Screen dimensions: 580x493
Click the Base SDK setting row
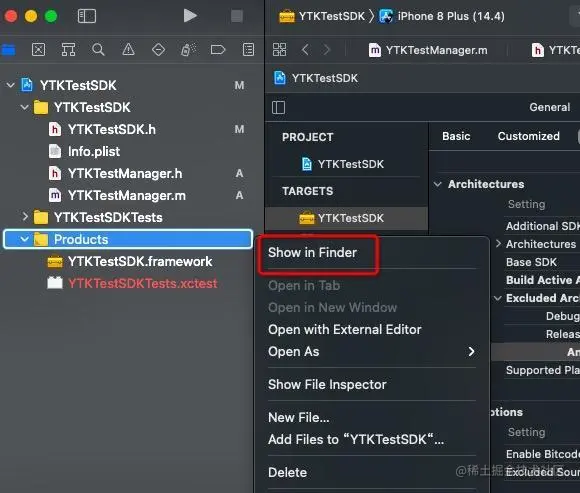531,262
